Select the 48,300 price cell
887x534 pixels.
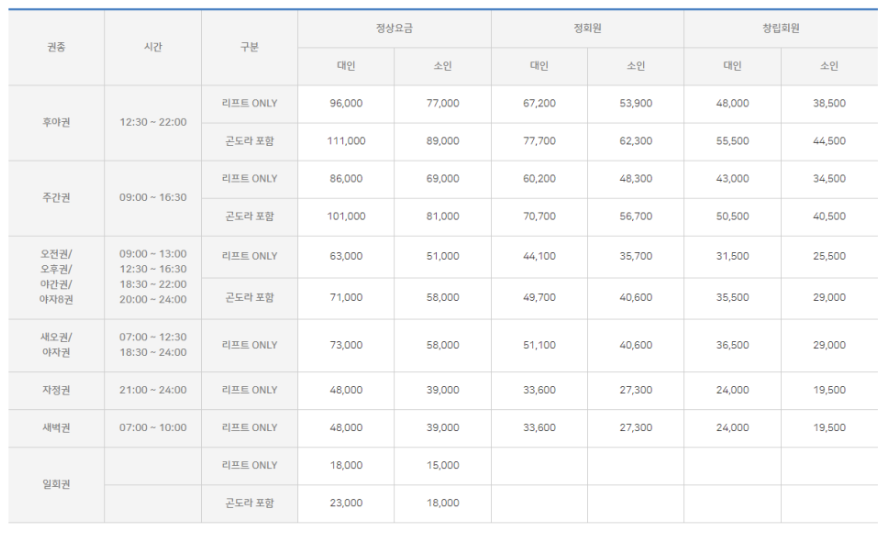tap(636, 179)
